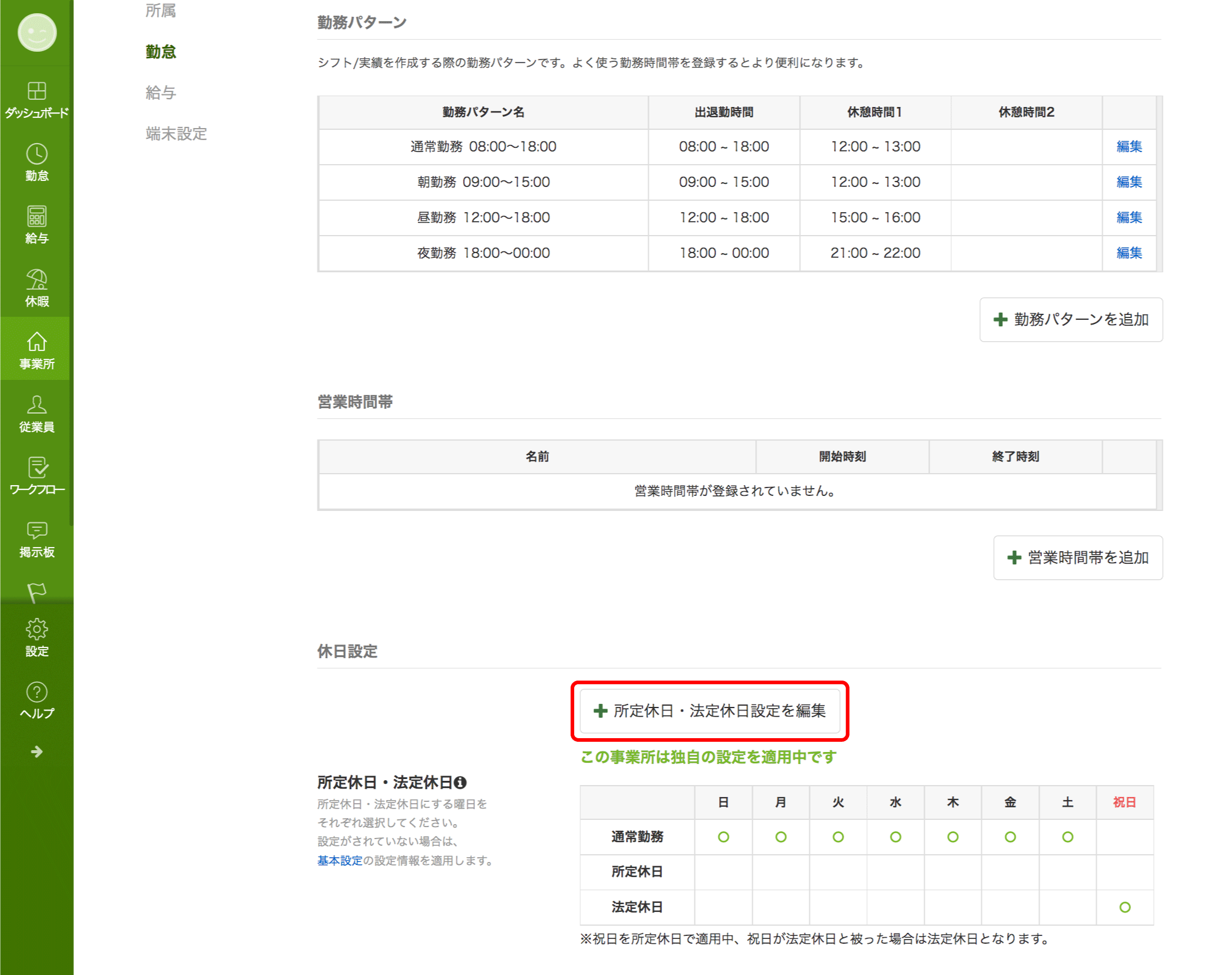The image size is (1232, 975).
Task: Click the 所定休日・法定休日設定を編集 button
Action: click(709, 712)
